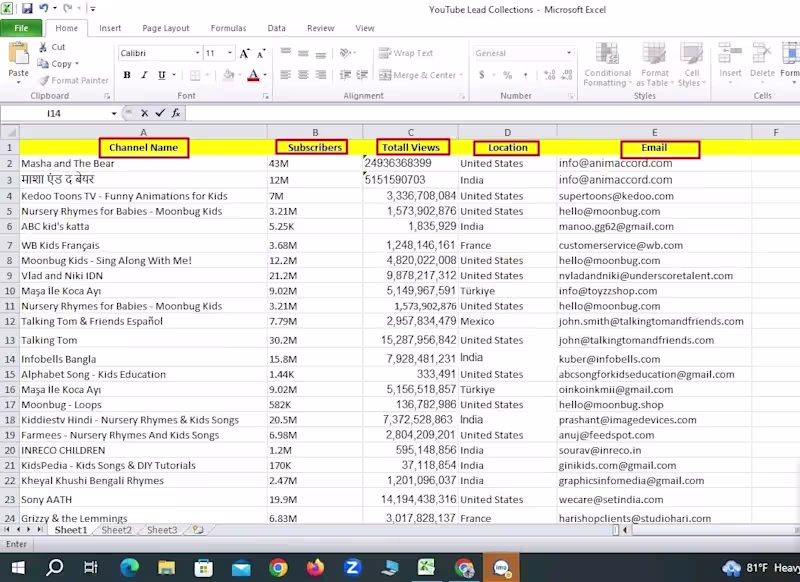
Task: Open the Windows Start menu
Action: coord(18,567)
